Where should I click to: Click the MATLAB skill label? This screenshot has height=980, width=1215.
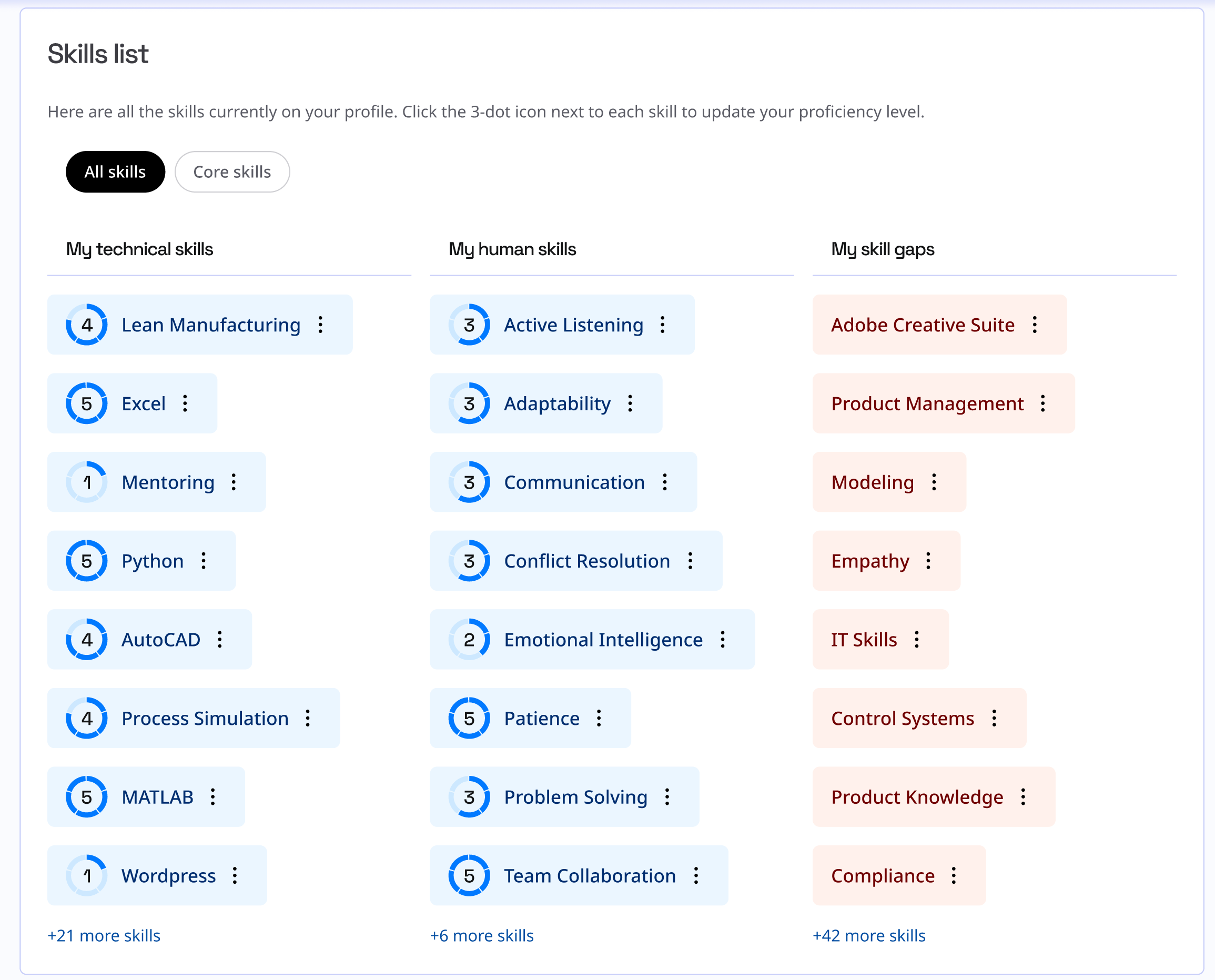pyautogui.click(x=158, y=796)
